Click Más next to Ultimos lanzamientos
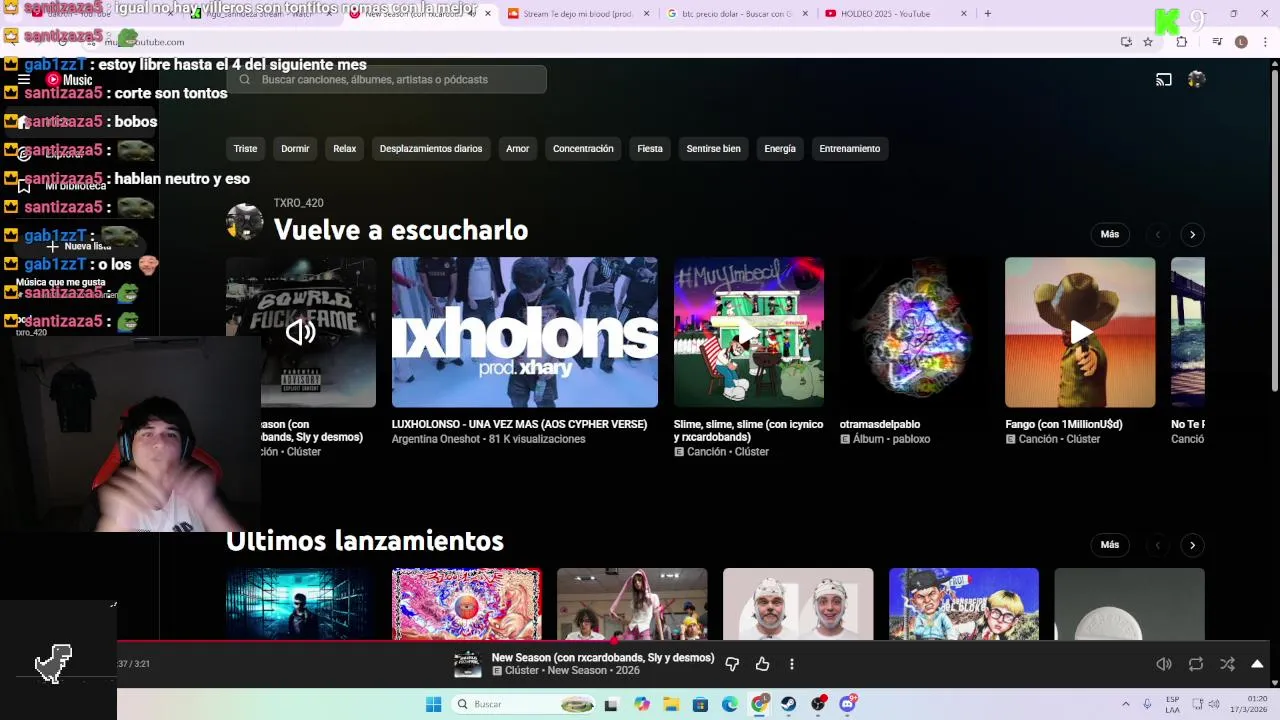The image size is (1280, 720). [1110, 545]
